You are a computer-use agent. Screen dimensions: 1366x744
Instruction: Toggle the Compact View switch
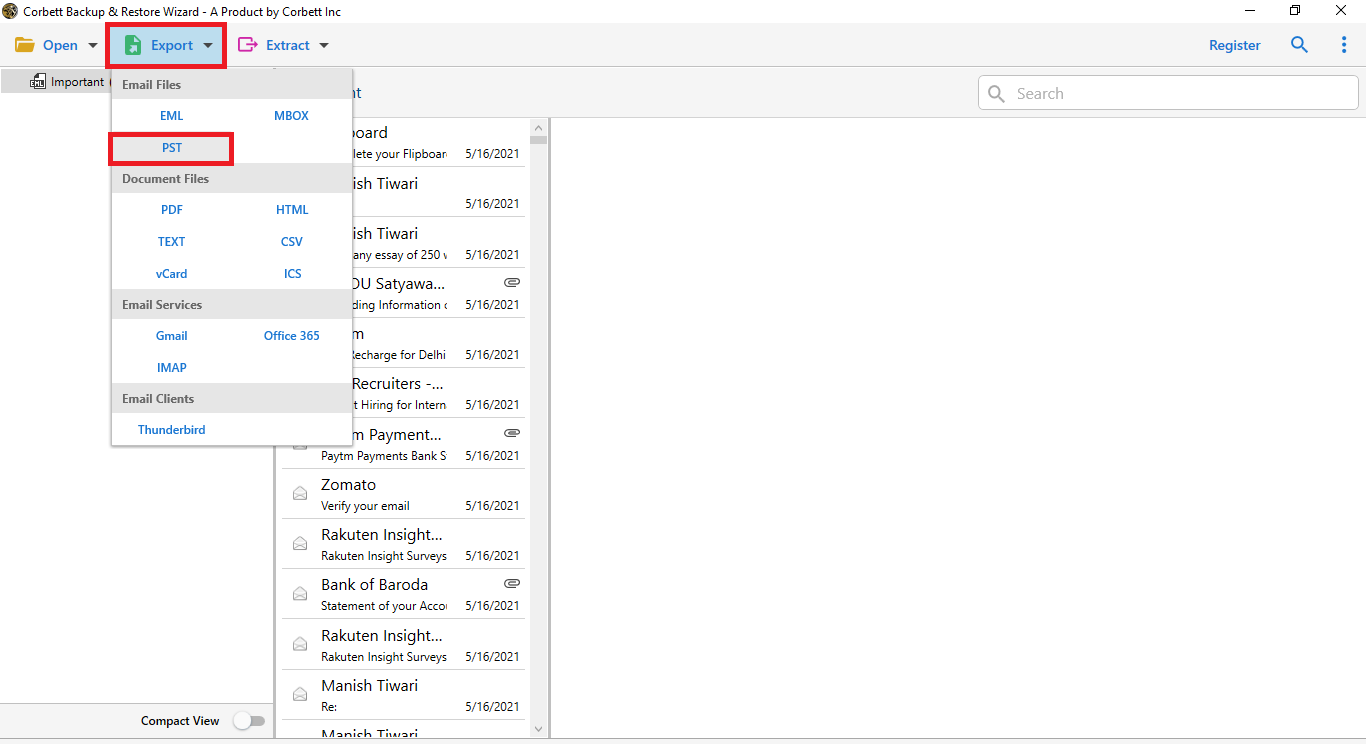pyautogui.click(x=249, y=720)
